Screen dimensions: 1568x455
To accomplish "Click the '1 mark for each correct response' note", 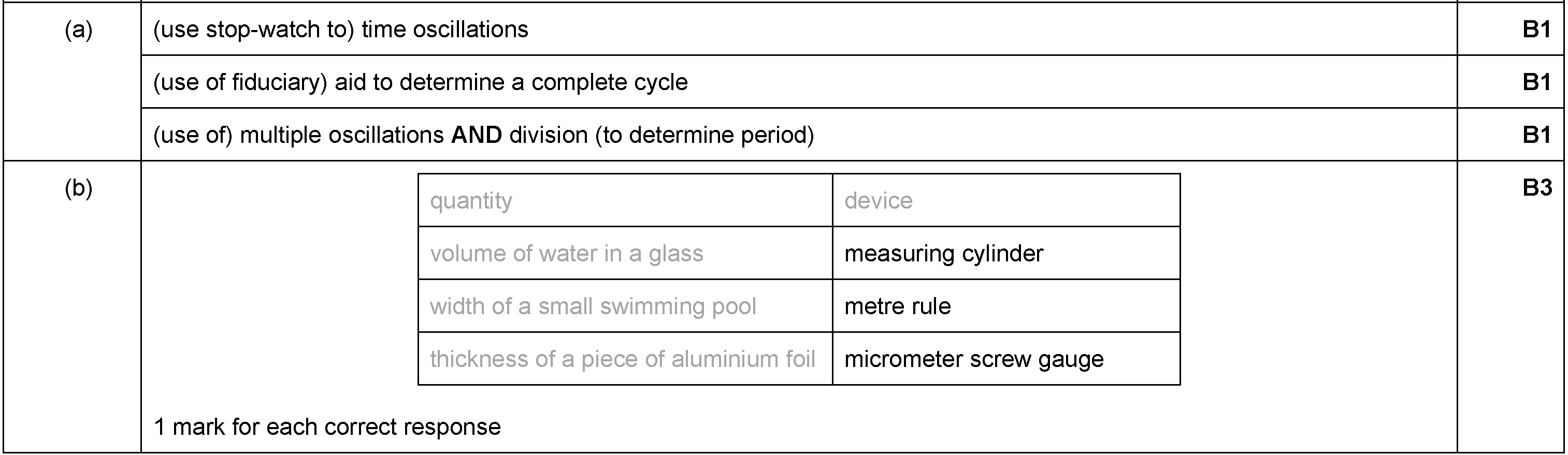I will (x=327, y=427).
